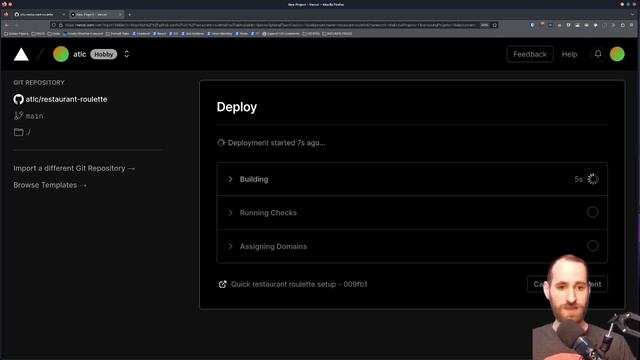Click the Running Checks row label
This screenshot has height=360, width=640.
click(268, 213)
